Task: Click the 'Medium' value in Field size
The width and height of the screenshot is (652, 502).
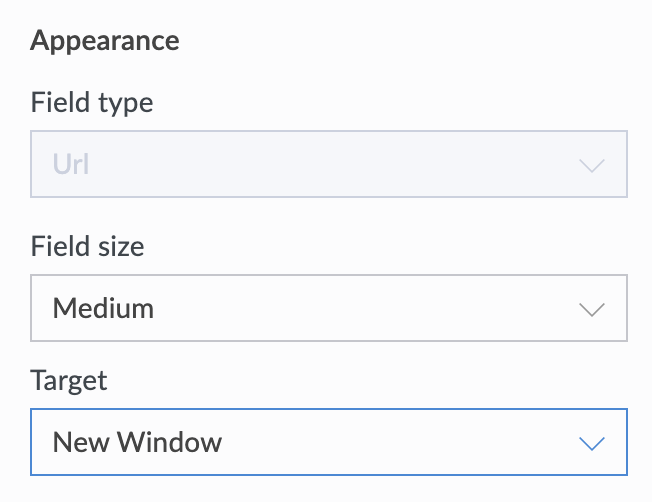Action: 103,308
